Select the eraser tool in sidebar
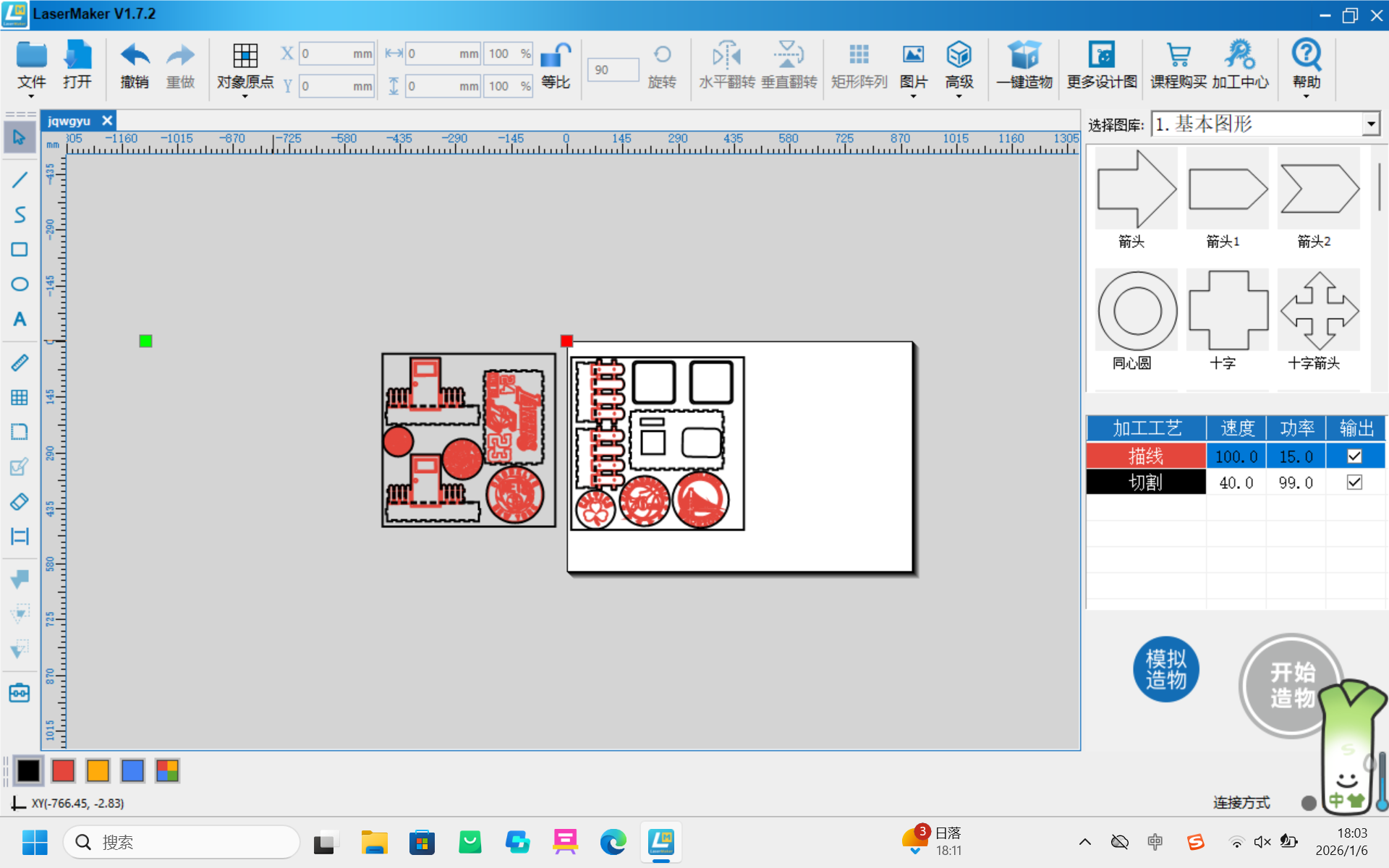This screenshot has width=1389, height=868. [20, 501]
